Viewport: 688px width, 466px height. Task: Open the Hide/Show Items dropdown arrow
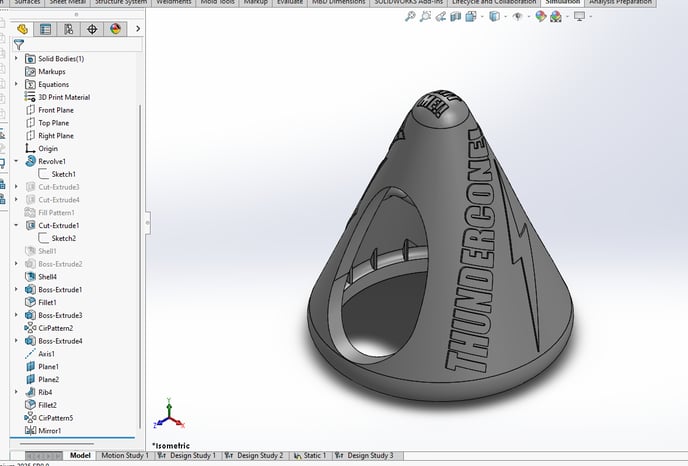(x=528, y=17)
